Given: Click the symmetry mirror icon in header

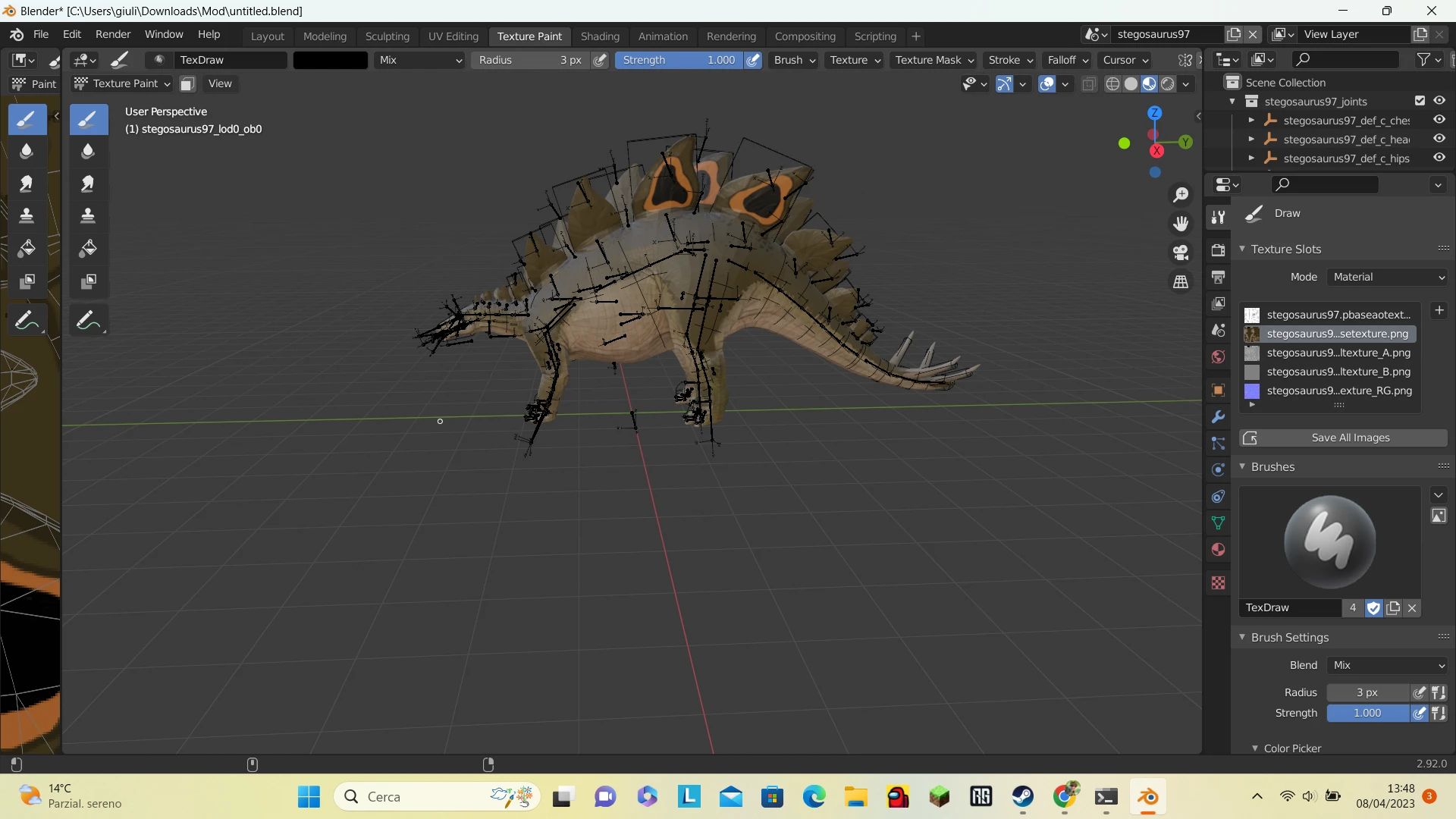Looking at the screenshot, I should [x=1185, y=60].
